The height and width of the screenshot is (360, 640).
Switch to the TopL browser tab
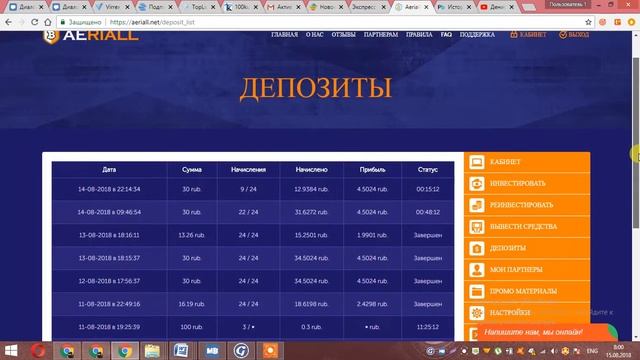tap(198, 7)
